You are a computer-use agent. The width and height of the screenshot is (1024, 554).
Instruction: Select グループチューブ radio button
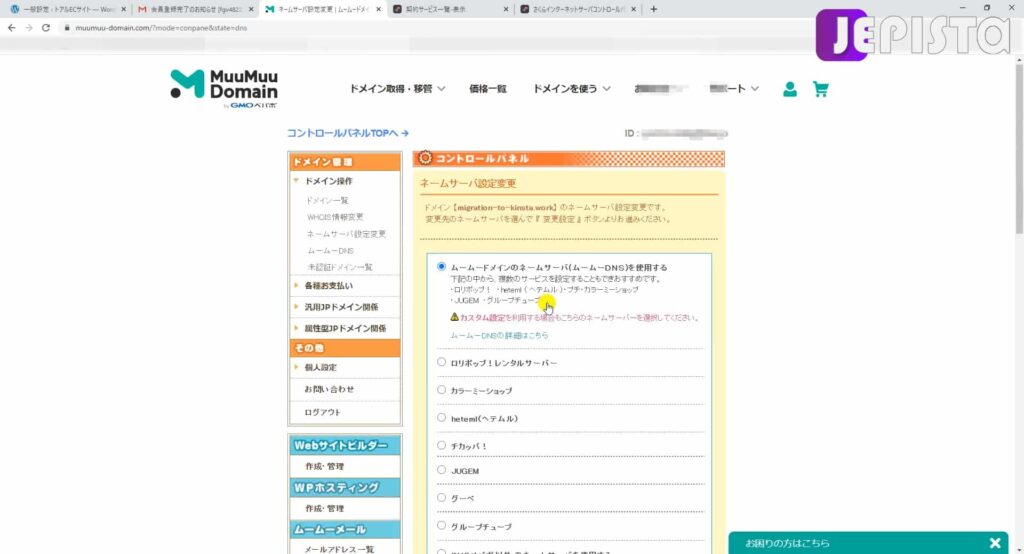[441, 525]
